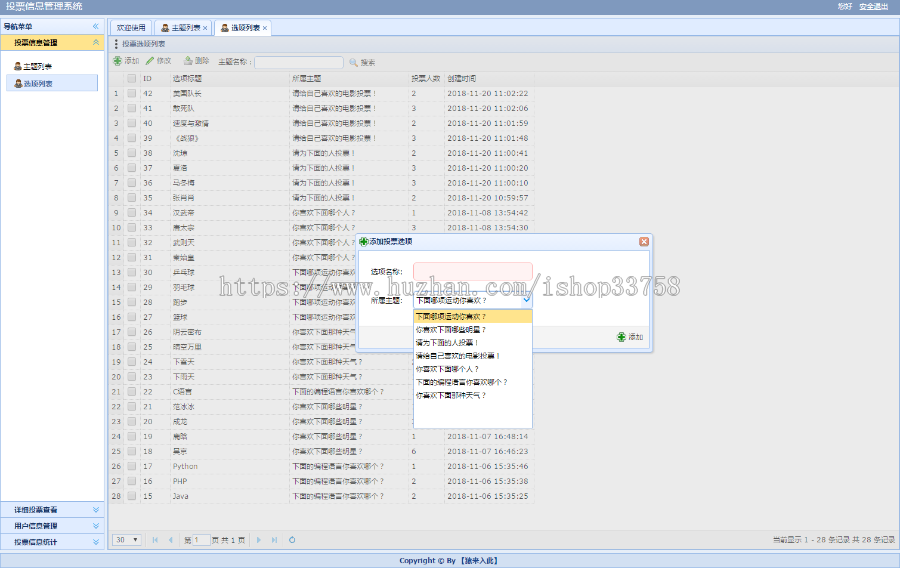Open 选项列表 in the sidebar
Viewport: 900px width, 568px height.
click(x=38, y=84)
